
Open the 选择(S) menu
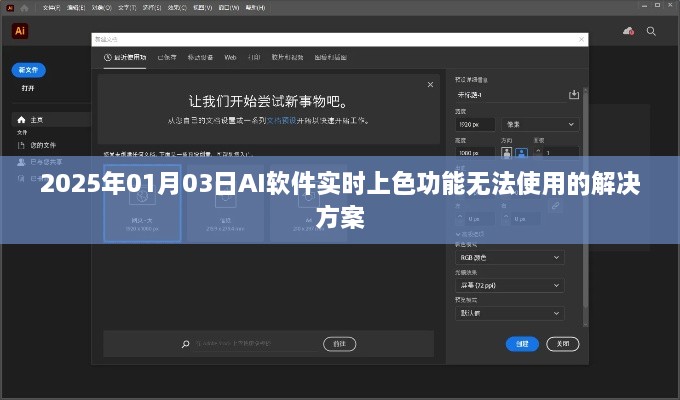pos(152,8)
